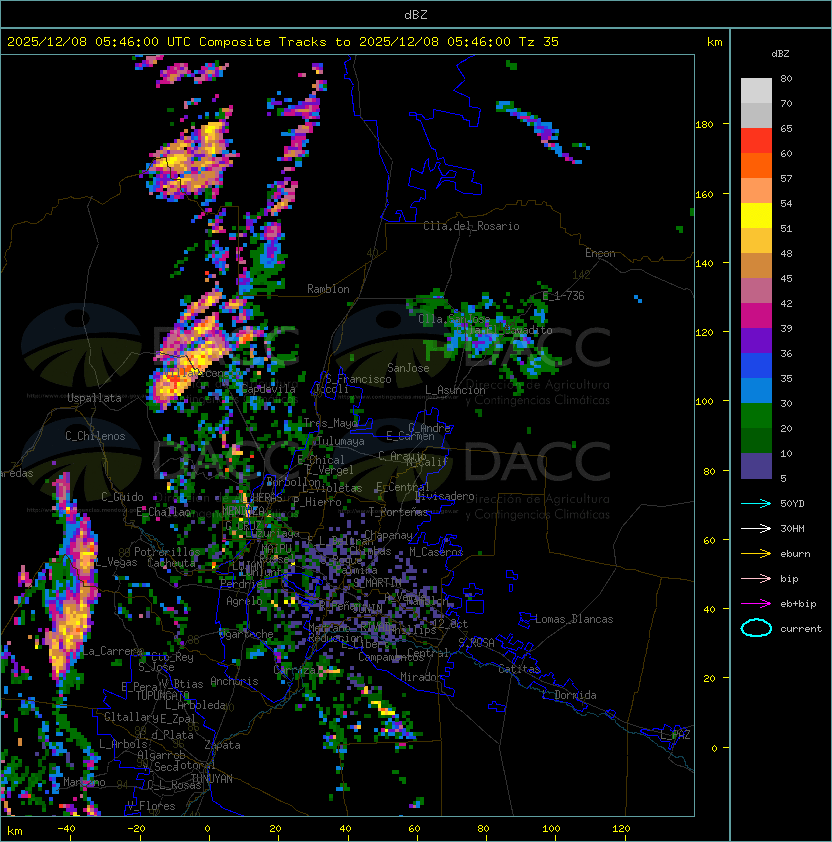The image size is (832, 842).
Task: Click the 'Catitas' place label on the map
Action: pos(519,669)
